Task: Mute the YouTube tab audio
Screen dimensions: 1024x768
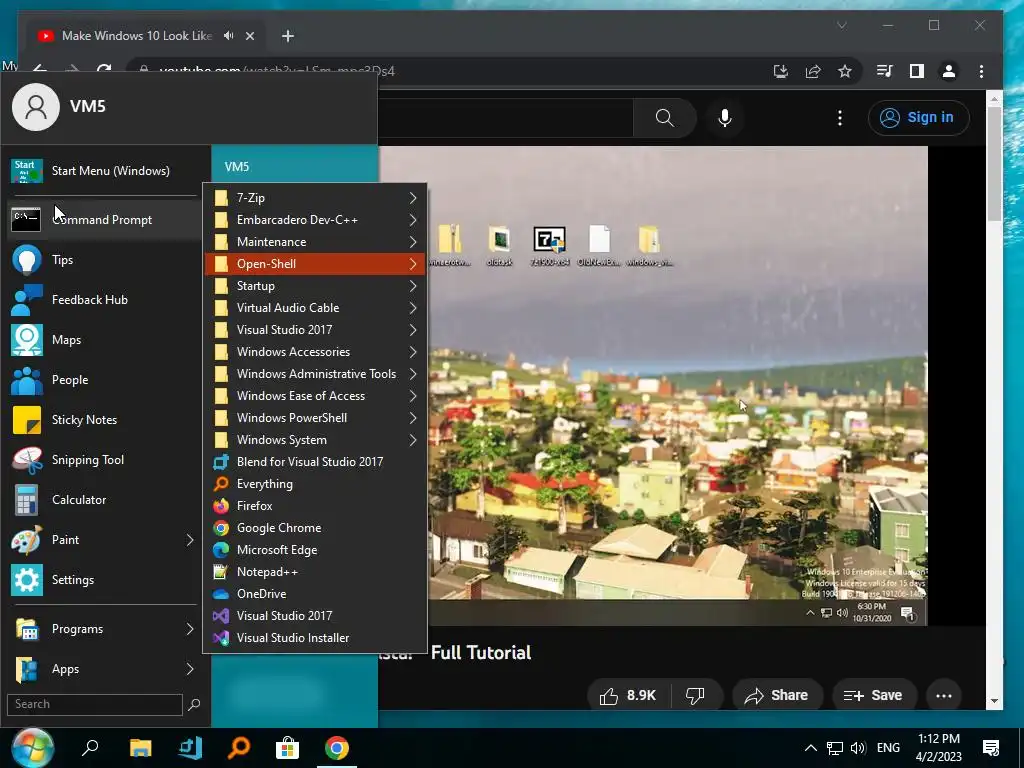Action: (x=228, y=36)
